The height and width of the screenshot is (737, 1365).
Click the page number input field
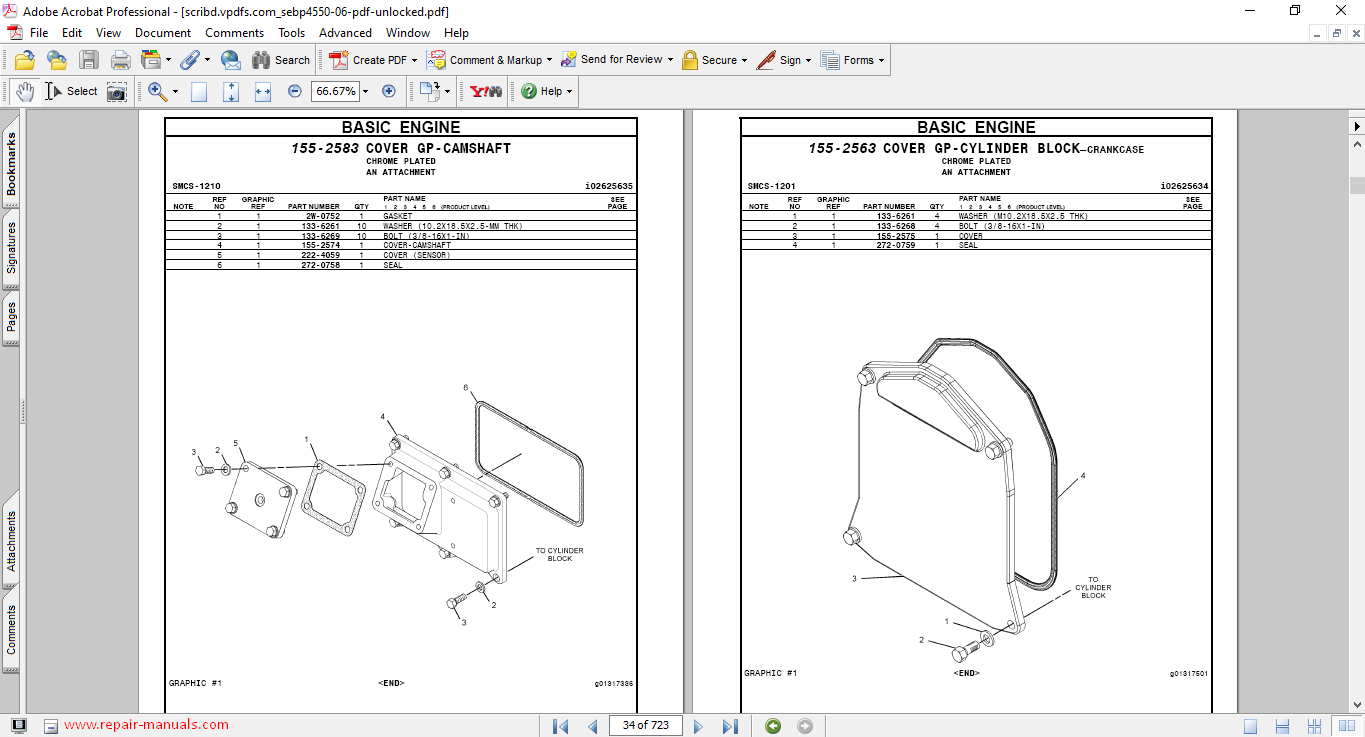[x=645, y=725]
